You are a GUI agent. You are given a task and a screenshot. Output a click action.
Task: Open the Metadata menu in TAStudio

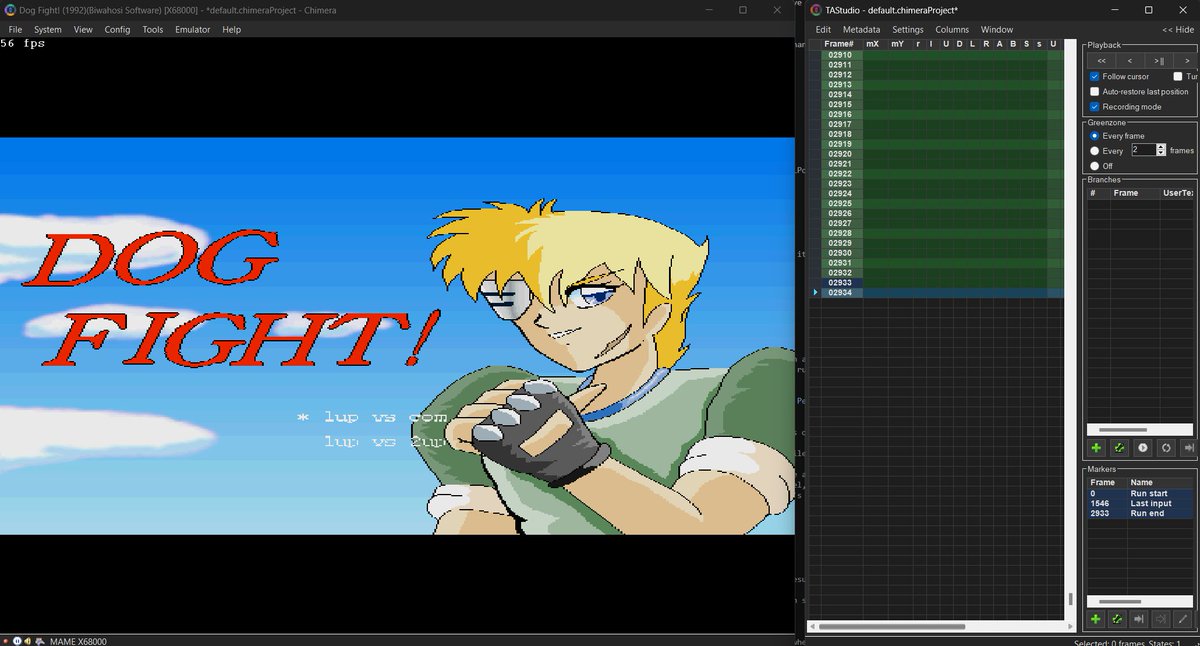click(861, 30)
